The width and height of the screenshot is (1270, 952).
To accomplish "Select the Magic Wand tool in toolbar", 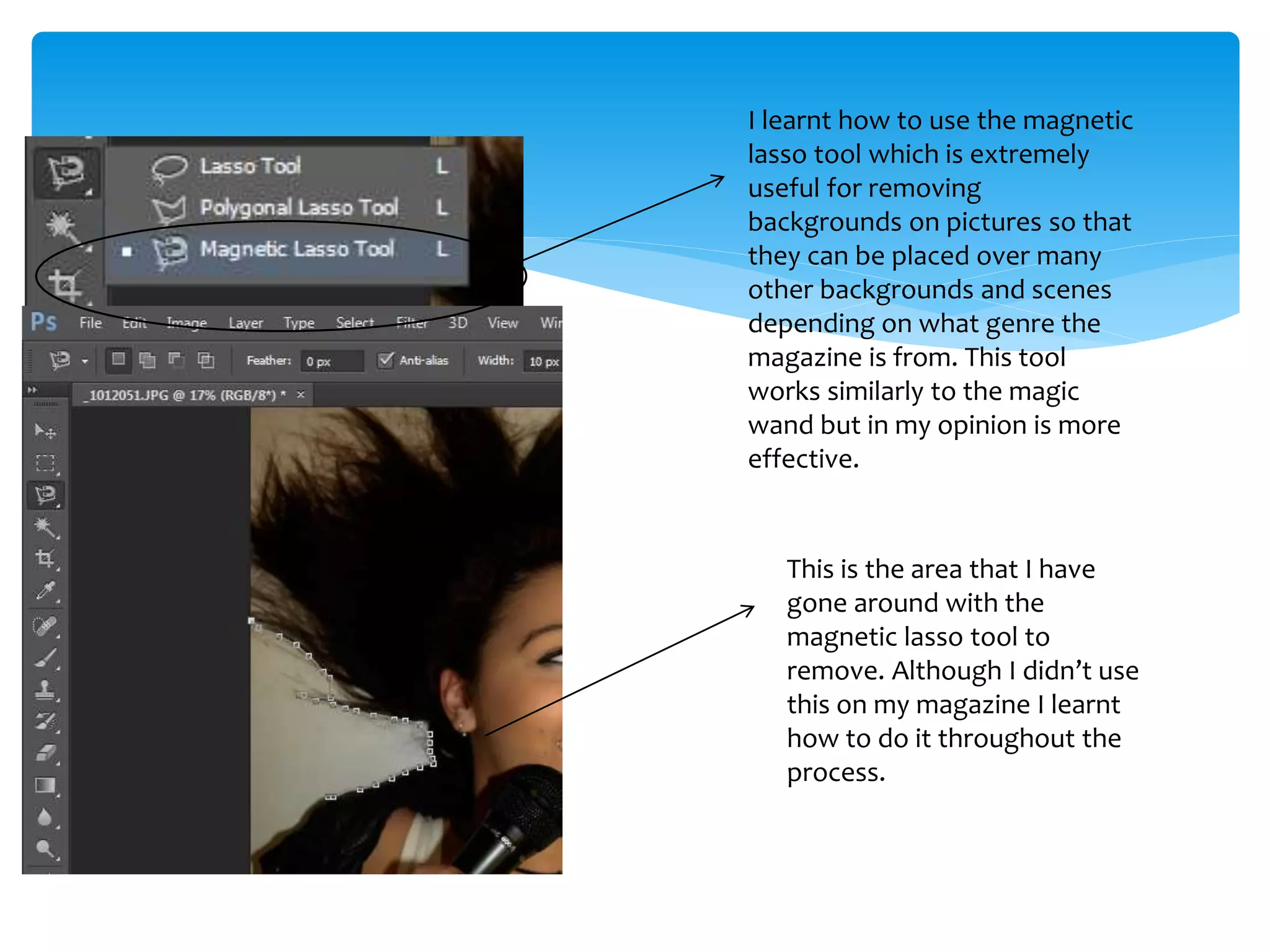I will pos(45,527).
